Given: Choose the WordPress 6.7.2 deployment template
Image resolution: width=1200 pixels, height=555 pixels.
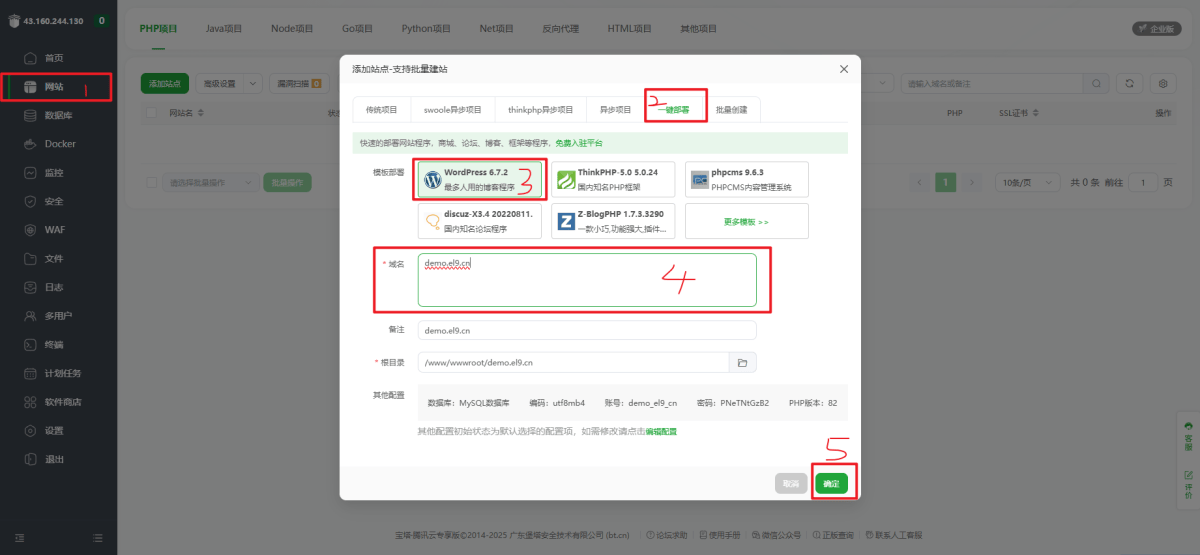Looking at the screenshot, I should pos(480,180).
